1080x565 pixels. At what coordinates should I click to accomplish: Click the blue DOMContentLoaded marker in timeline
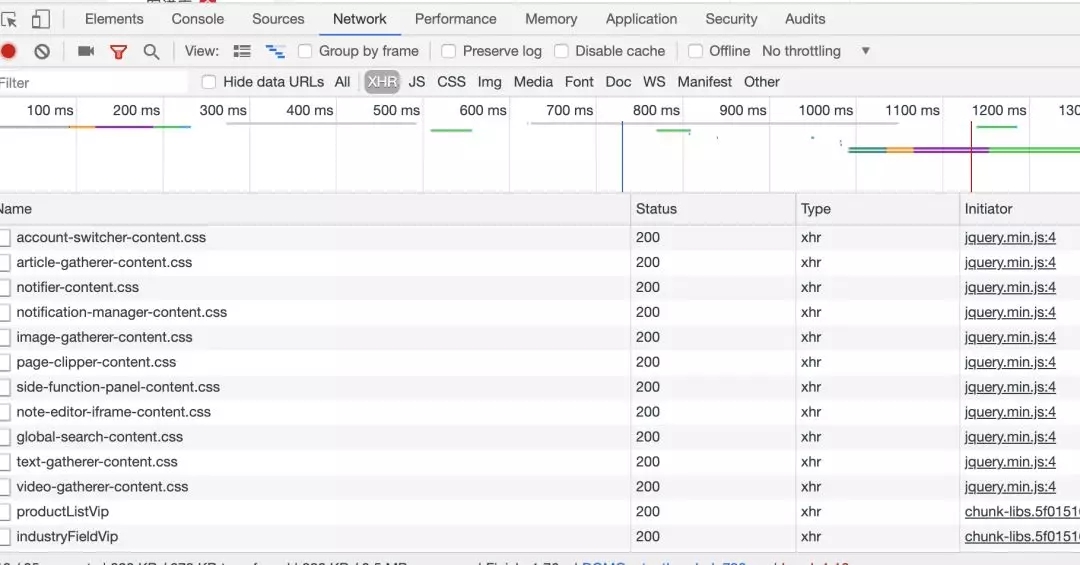click(x=622, y=156)
